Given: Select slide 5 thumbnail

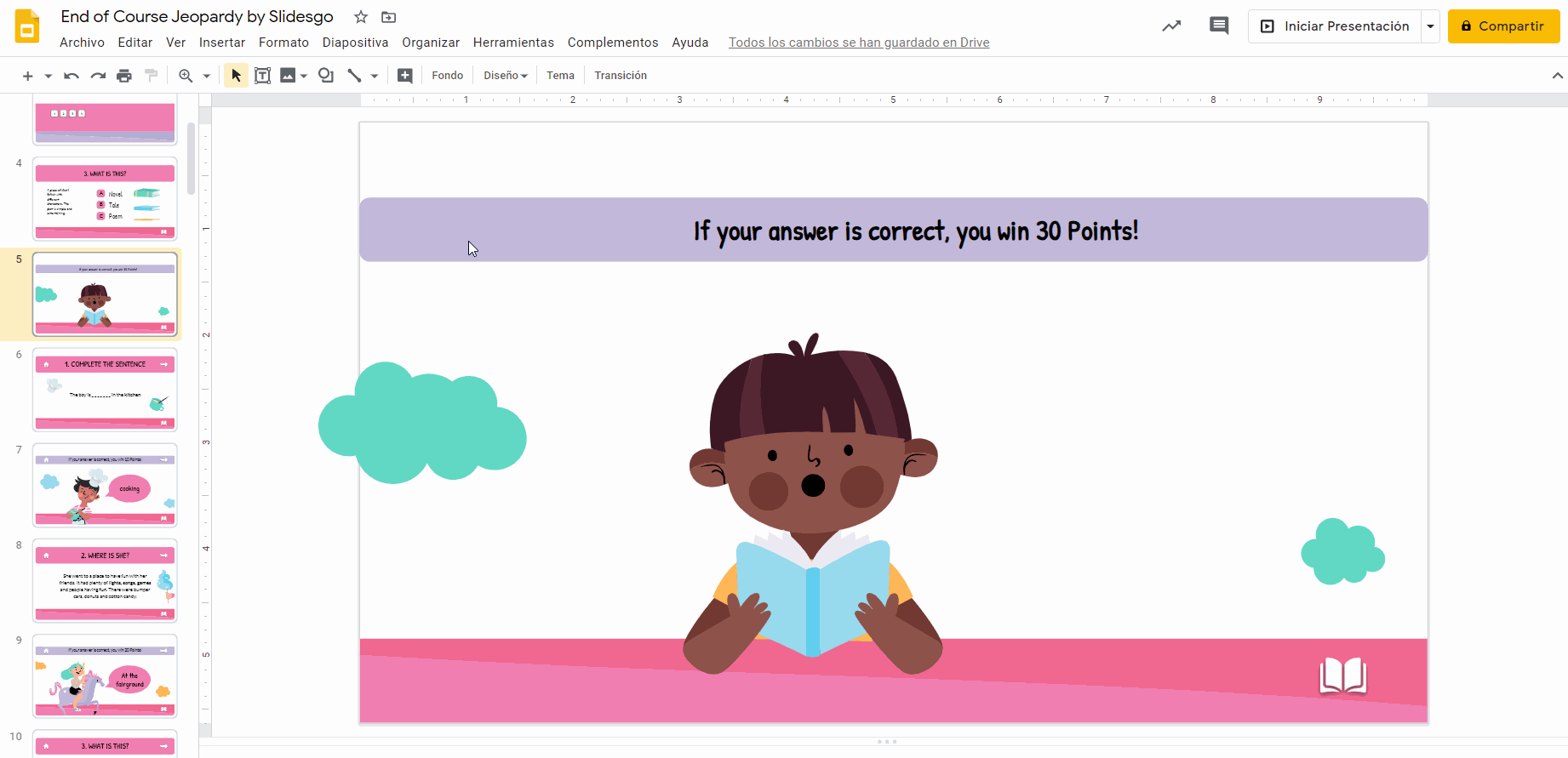Looking at the screenshot, I should [106, 294].
